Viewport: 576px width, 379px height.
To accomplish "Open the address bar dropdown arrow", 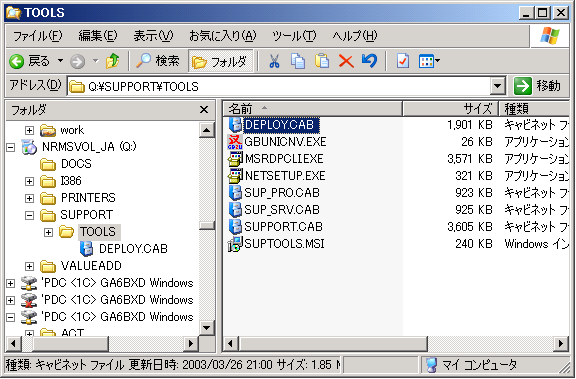I will click(x=497, y=86).
